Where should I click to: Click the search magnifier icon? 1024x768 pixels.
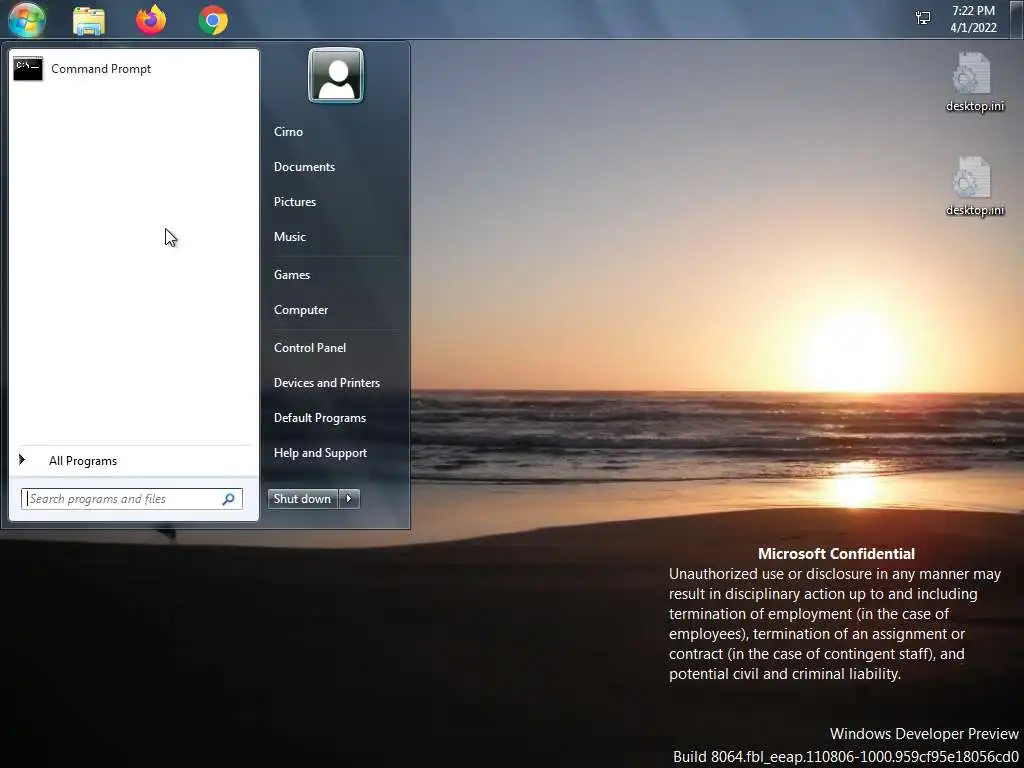[x=229, y=499]
